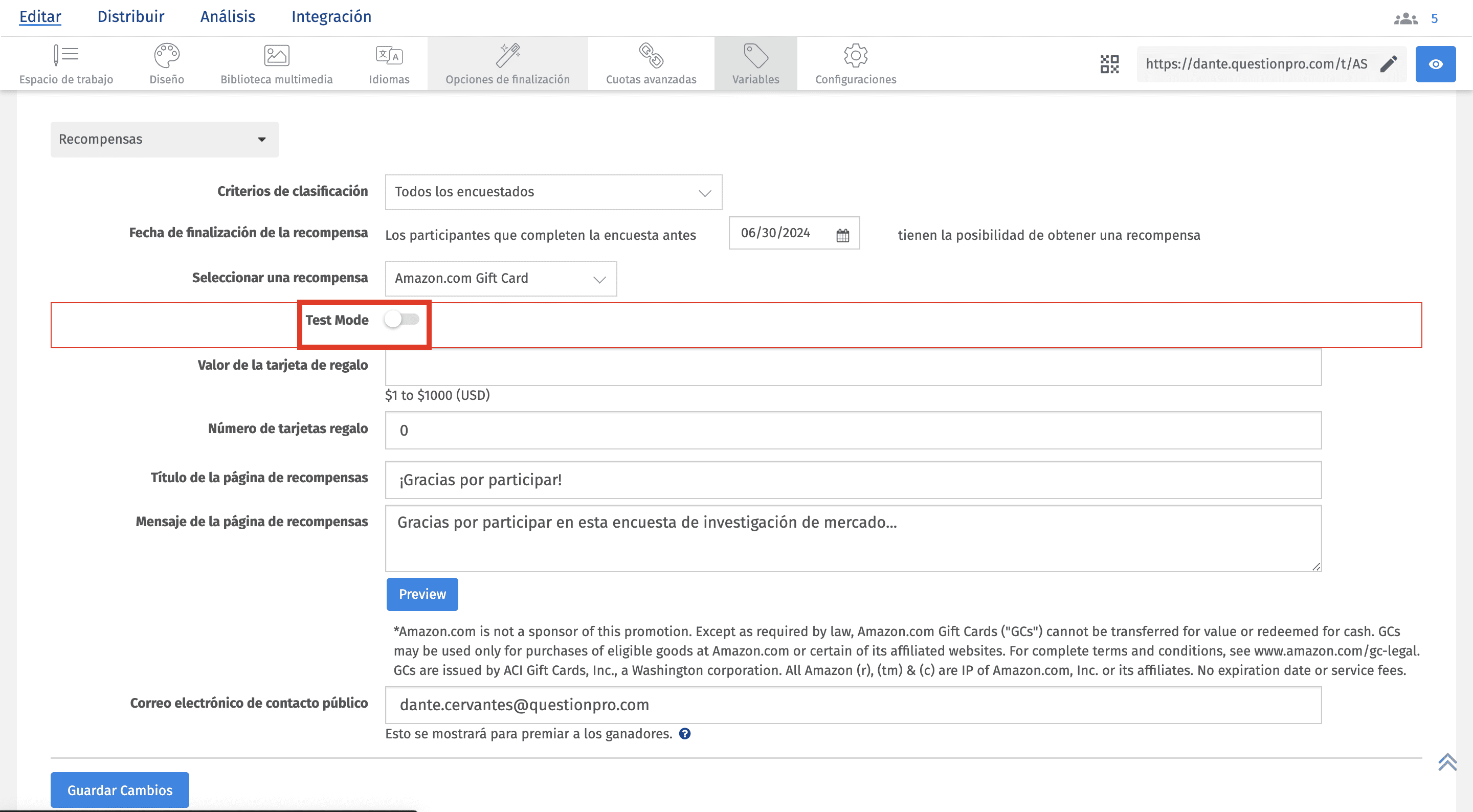Screen dimensions: 1473x812
Task: Click the help question mark icon
Action: coord(684,734)
